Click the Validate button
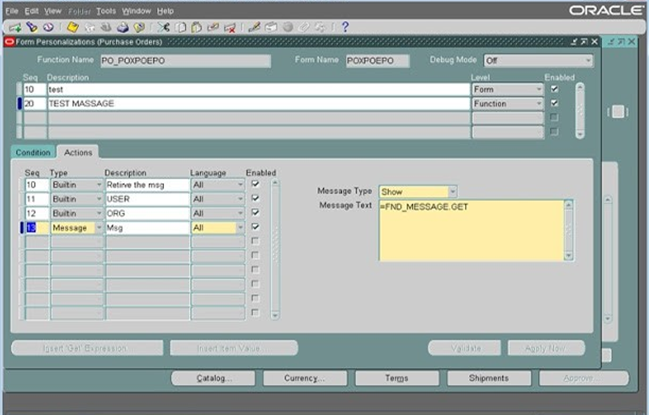The image size is (649, 415). point(464,348)
